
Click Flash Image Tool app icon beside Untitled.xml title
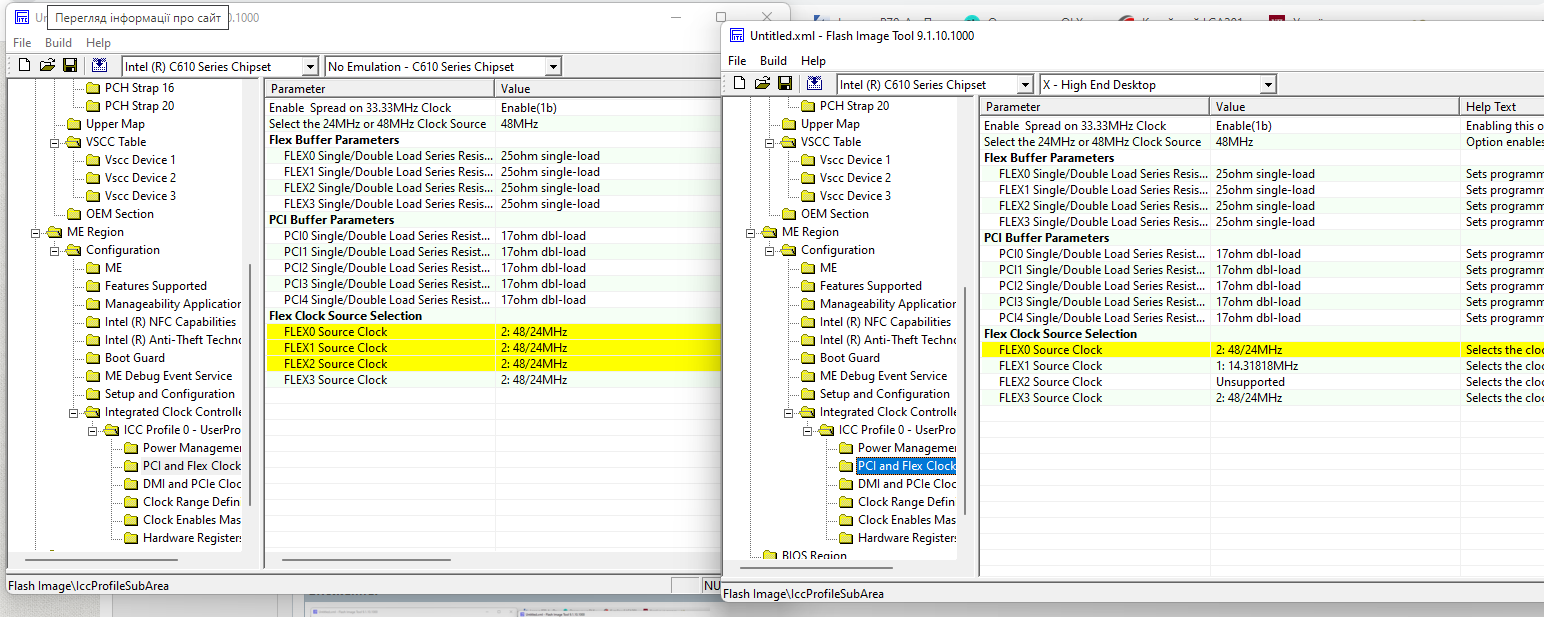coord(737,35)
